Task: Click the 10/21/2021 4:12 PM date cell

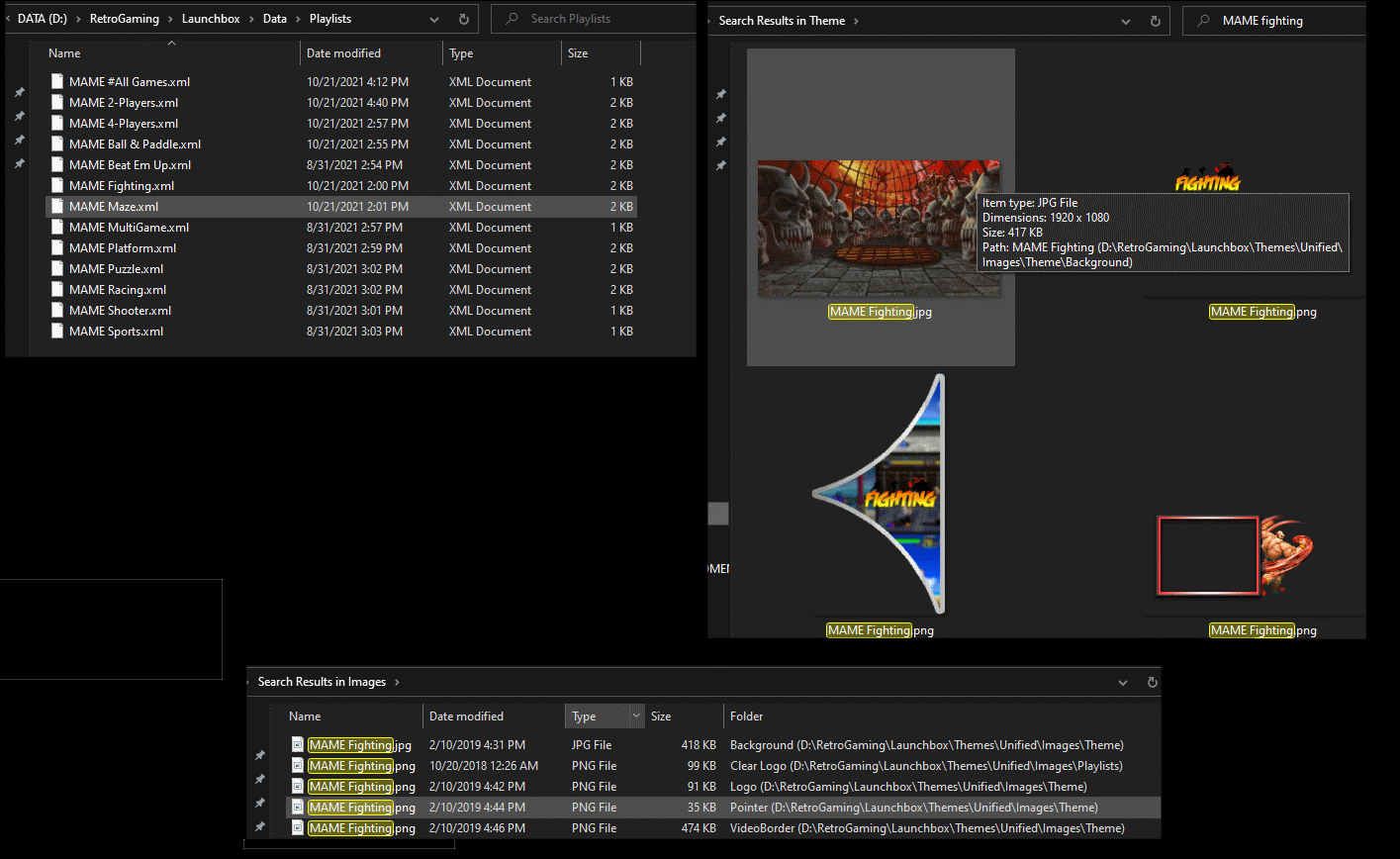Action: pos(357,82)
